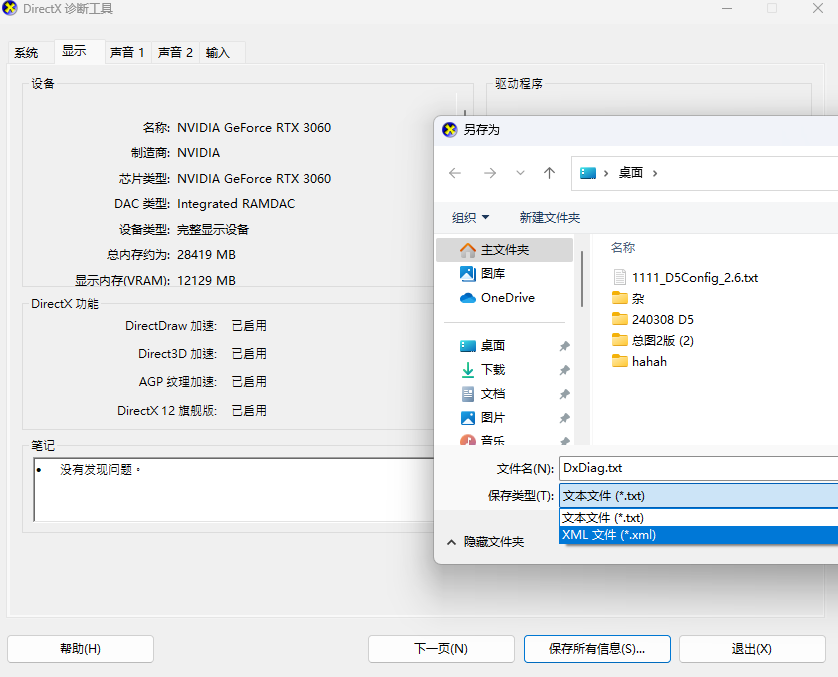The height and width of the screenshot is (677, 838).
Task: Minimize the DirectX 诊断工具 window
Action: 727,9
